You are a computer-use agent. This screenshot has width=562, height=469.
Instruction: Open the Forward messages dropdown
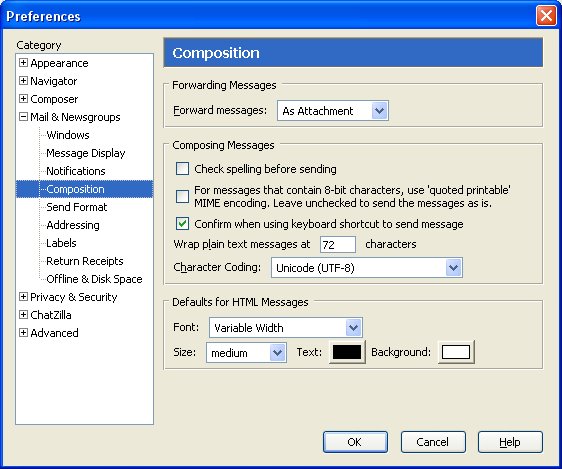pos(333,111)
